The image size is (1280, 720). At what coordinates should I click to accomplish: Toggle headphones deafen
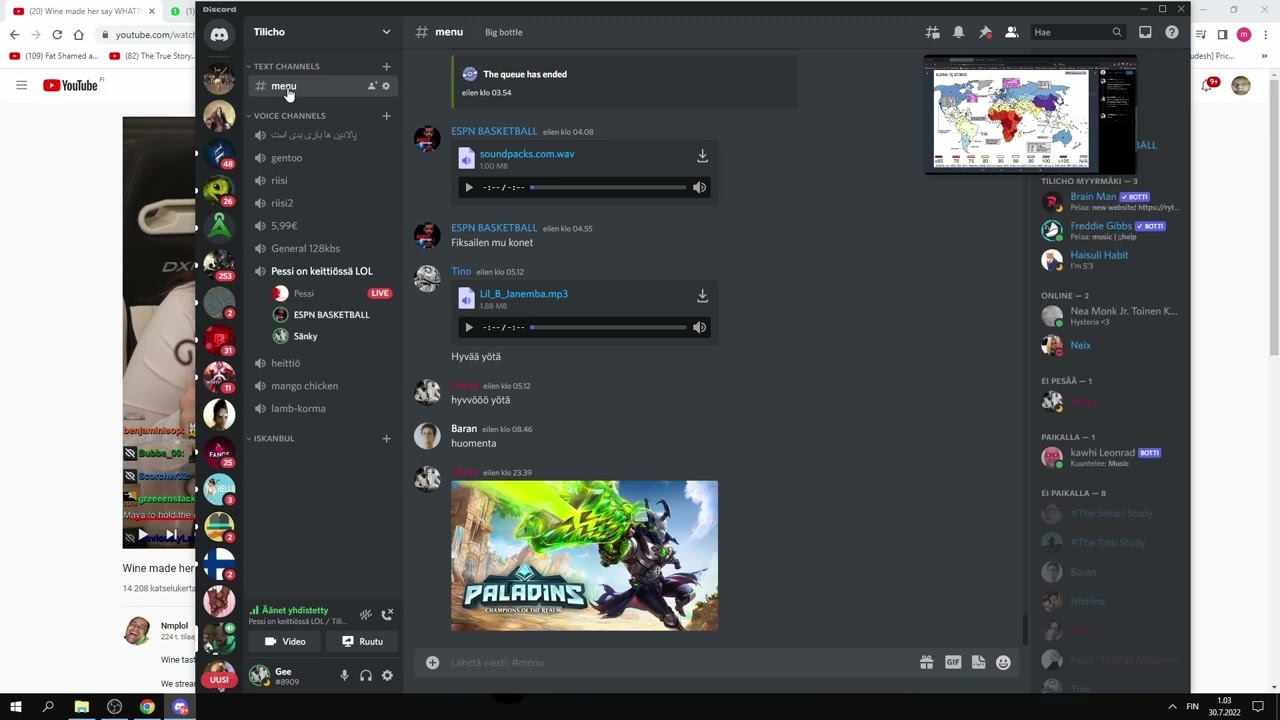[366, 676]
